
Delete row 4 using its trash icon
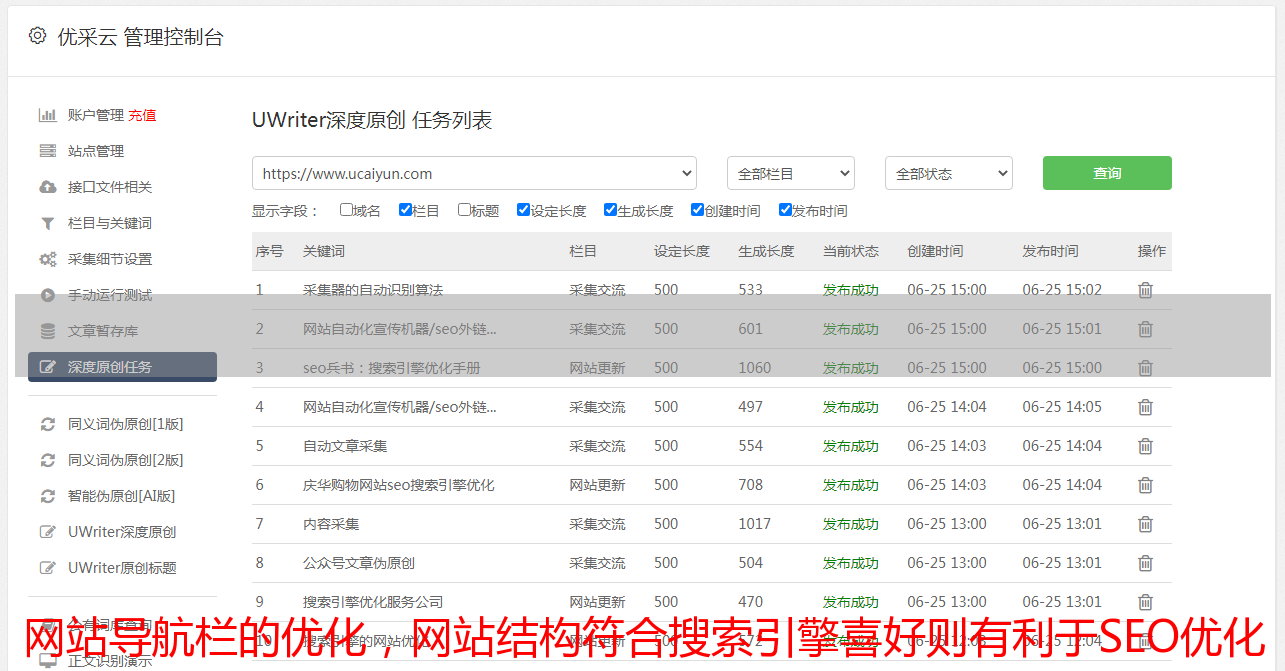coord(1145,407)
